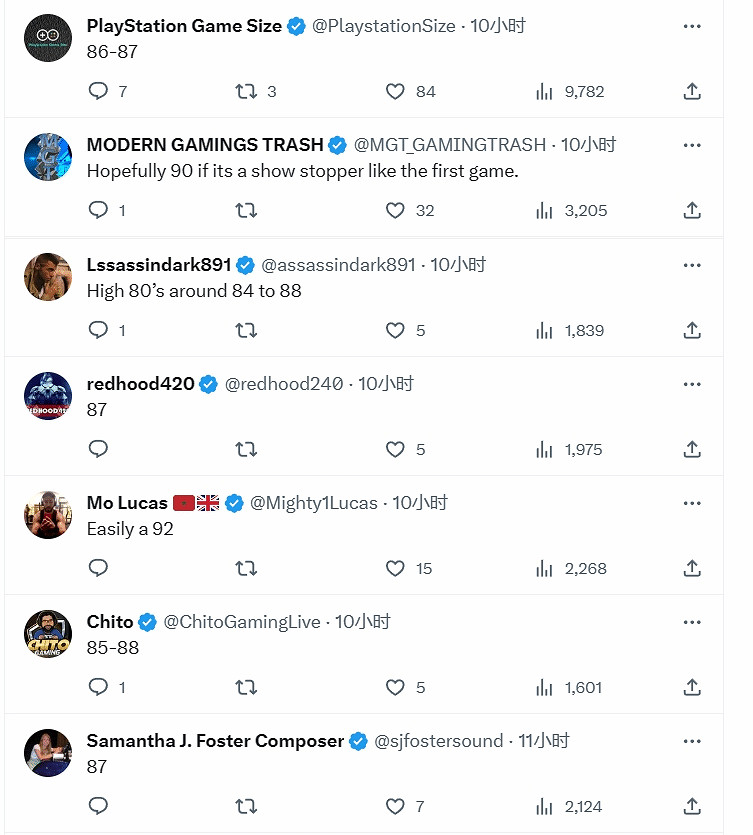
Task: Share Samantha J. Foster Composer's tweet
Action: [692, 806]
